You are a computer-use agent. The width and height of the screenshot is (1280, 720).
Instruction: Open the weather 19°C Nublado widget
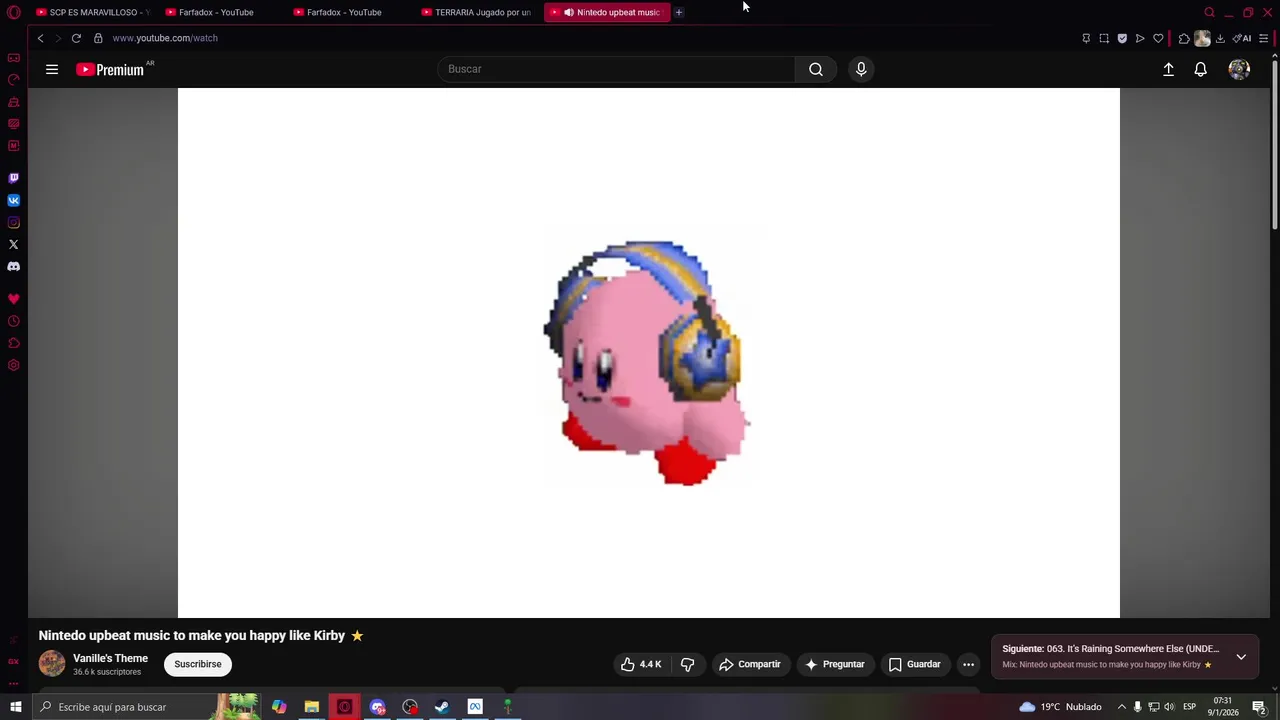click(1060, 707)
